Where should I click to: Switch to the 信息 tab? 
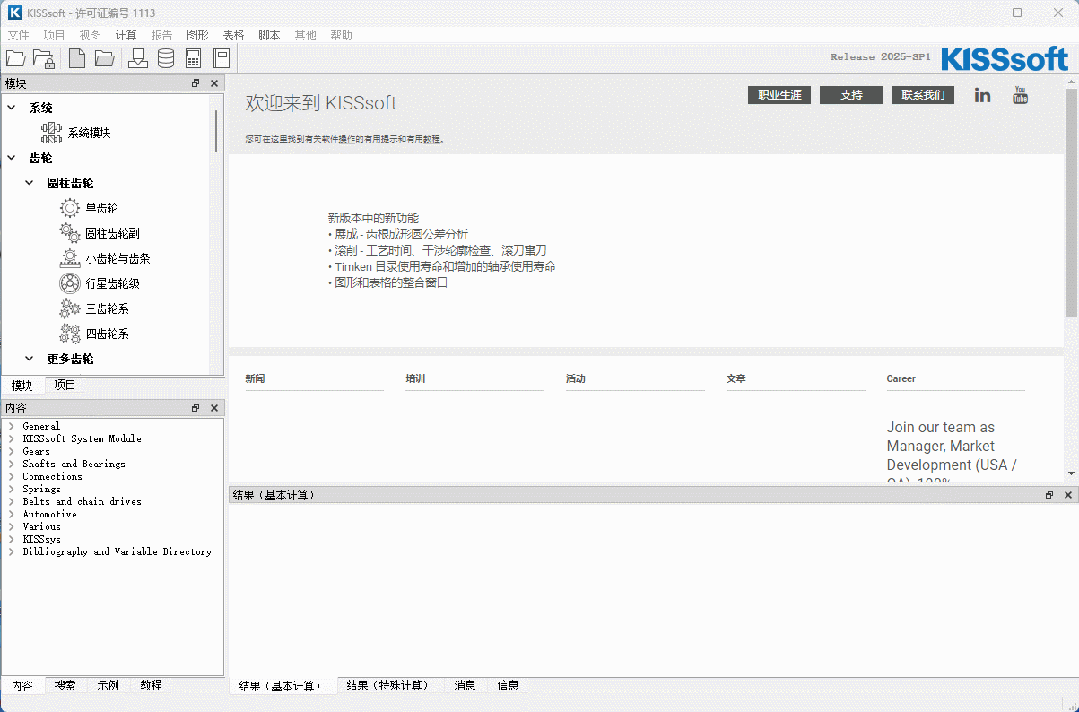pos(508,685)
